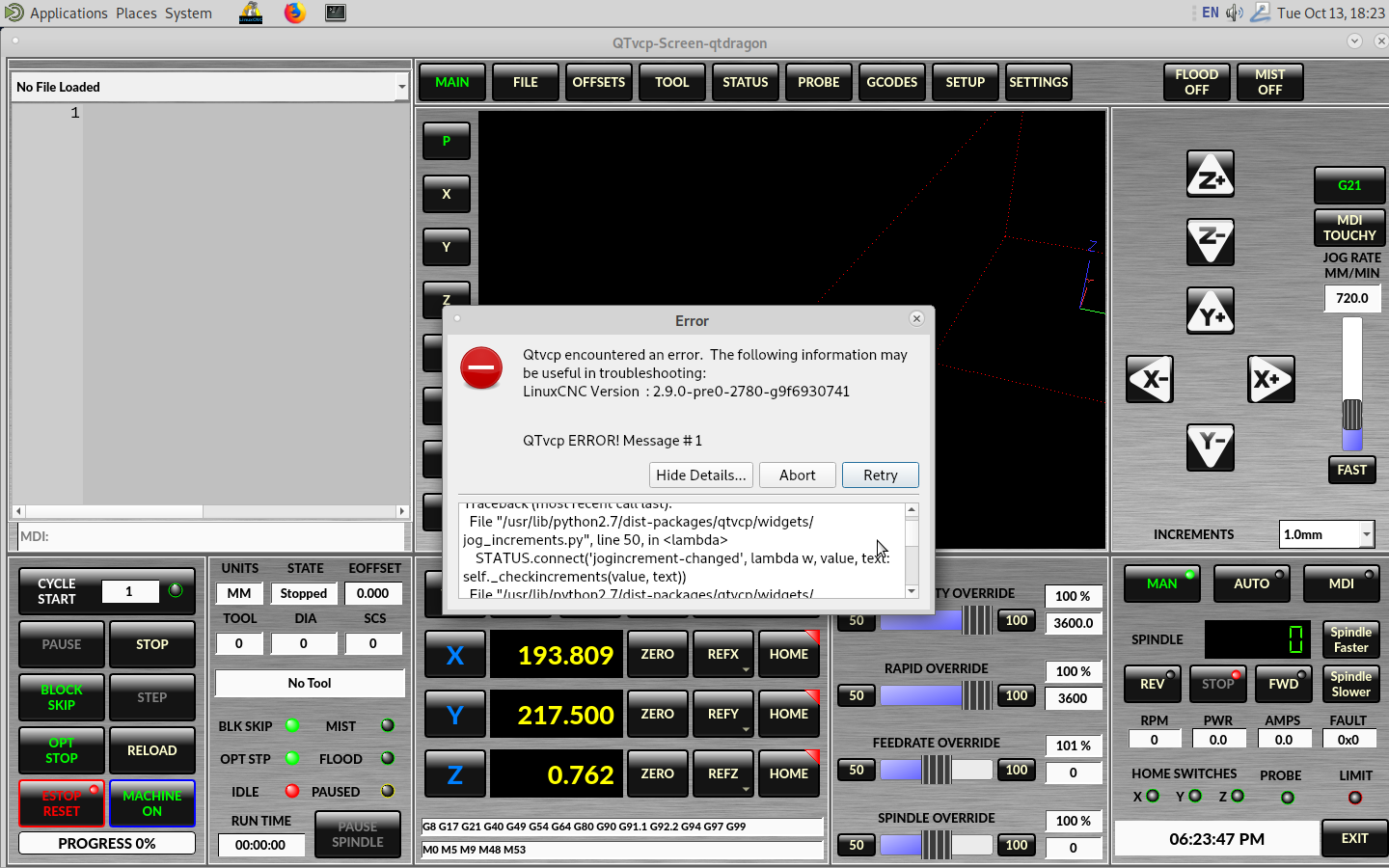Screen dimensions: 1389x868
Task: Jog Z axis down with Z- arrow
Action: point(1211,241)
